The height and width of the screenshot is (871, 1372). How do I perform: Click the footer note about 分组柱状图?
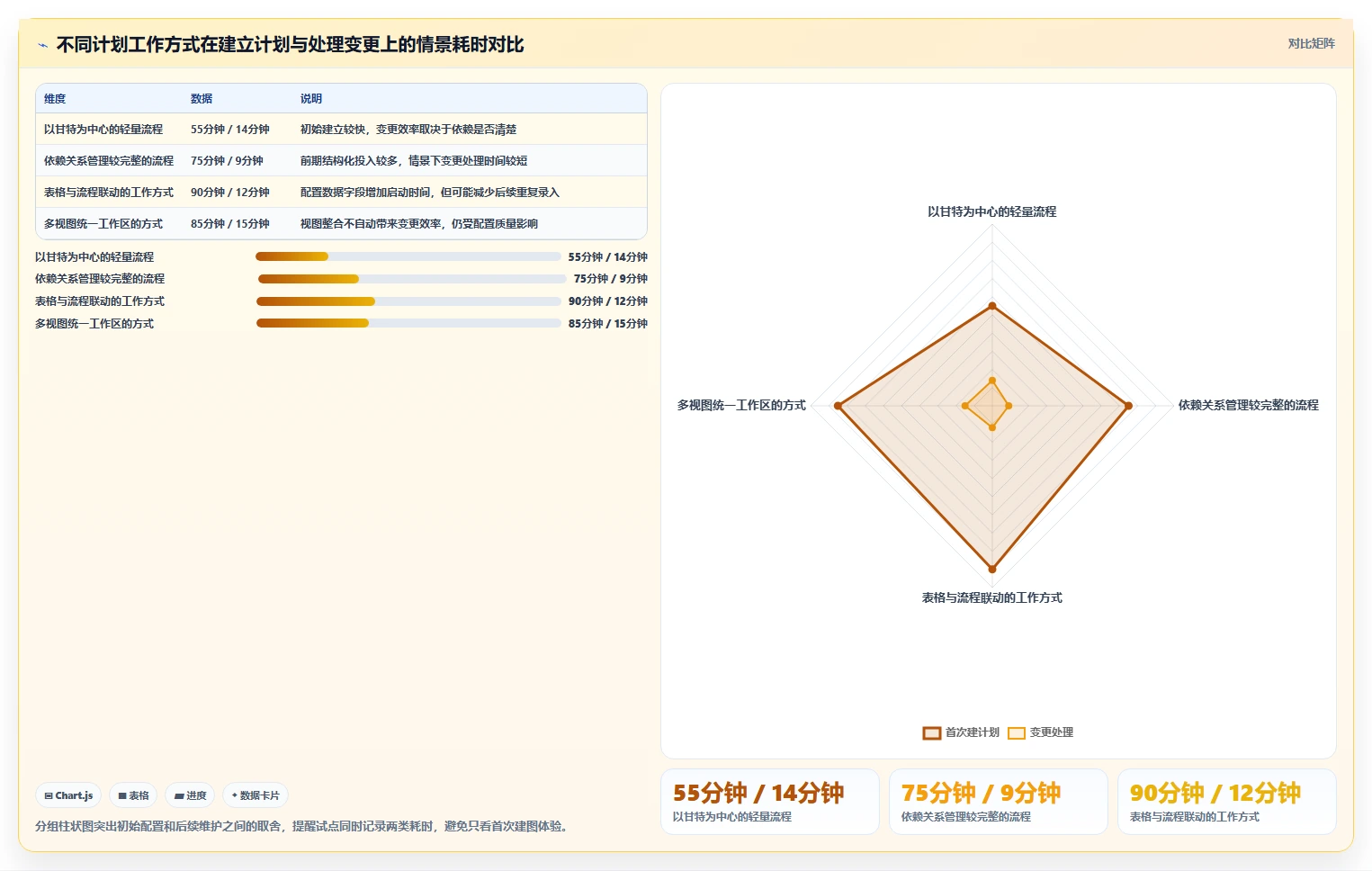(x=304, y=827)
